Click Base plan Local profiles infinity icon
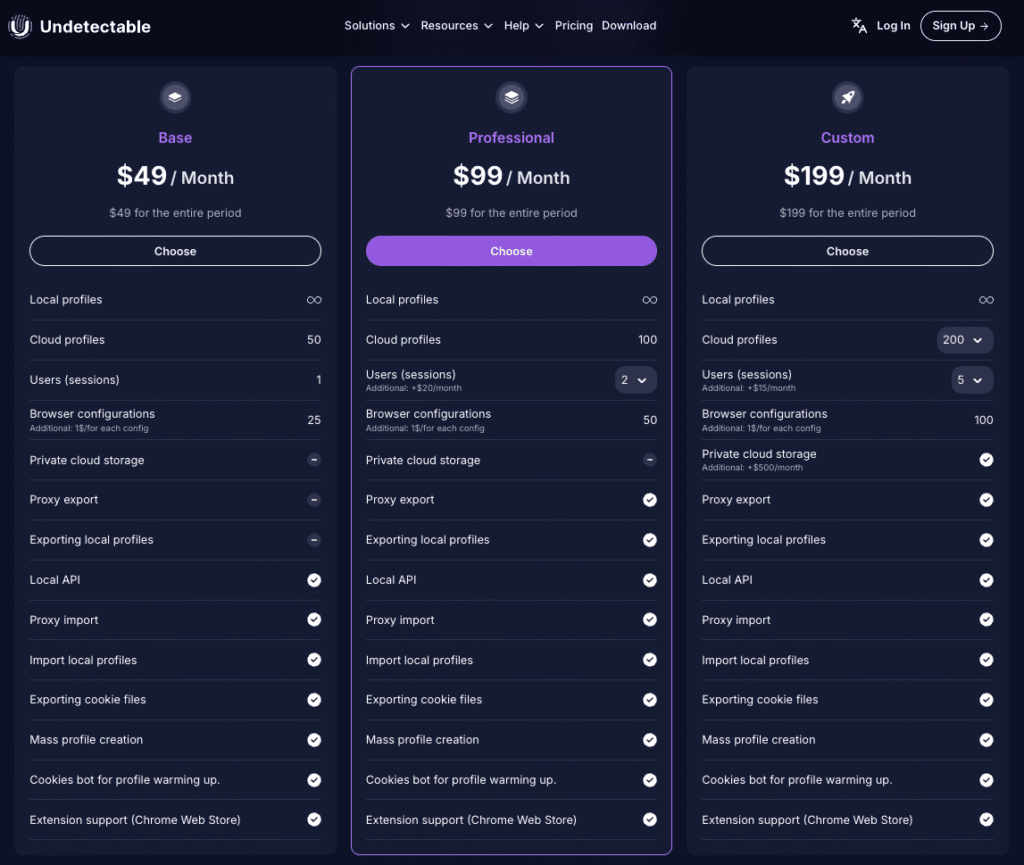The width and height of the screenshot is (1024, 865). tap(314, 300)
